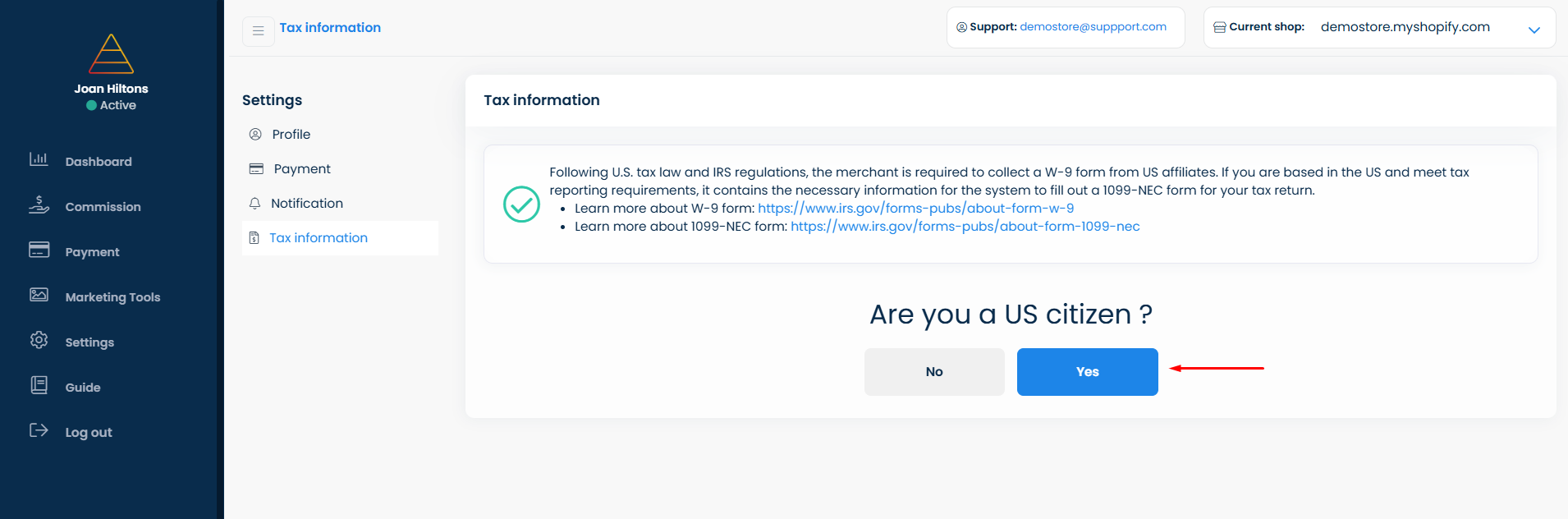Viewport: 1568px width, 519px height.
Task: Select Profile in Settings menu
Action: point(291,135)
